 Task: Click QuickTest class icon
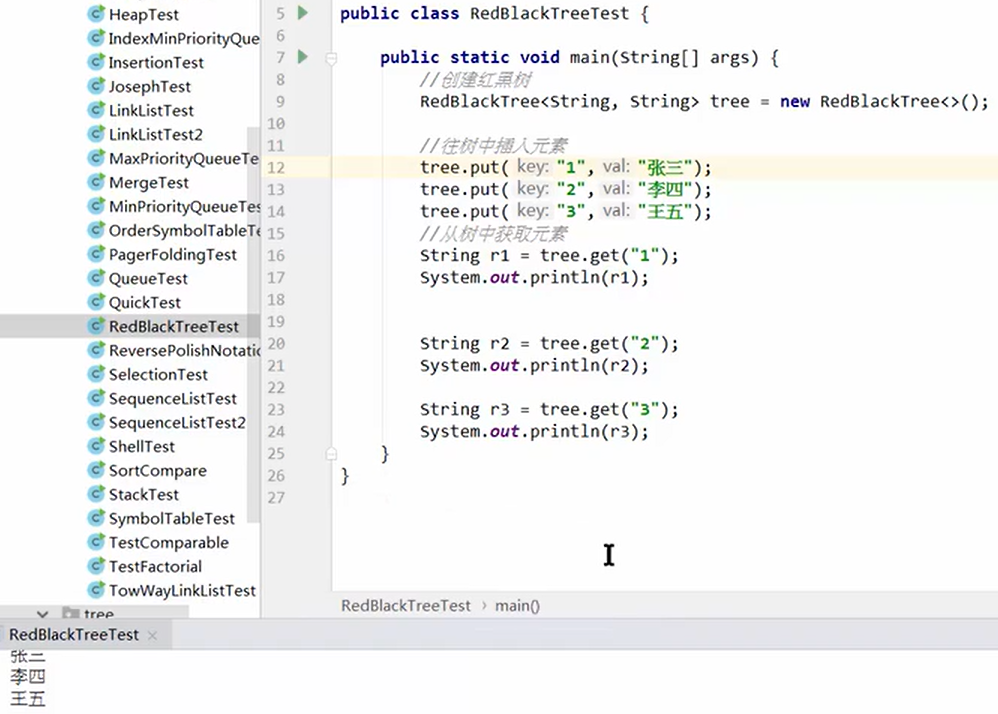tap(96, 302)
